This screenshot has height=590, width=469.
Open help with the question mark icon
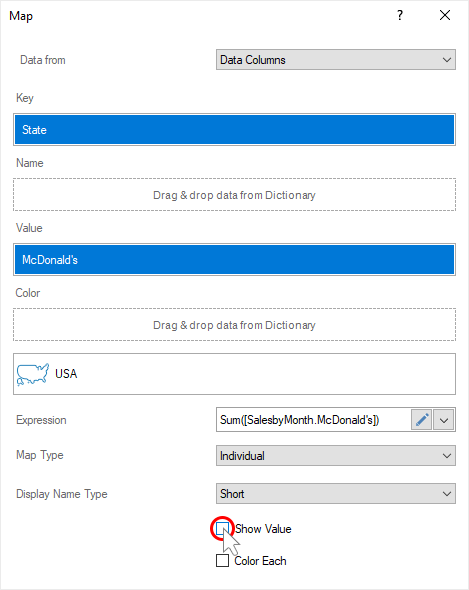[x=400, y=15]
